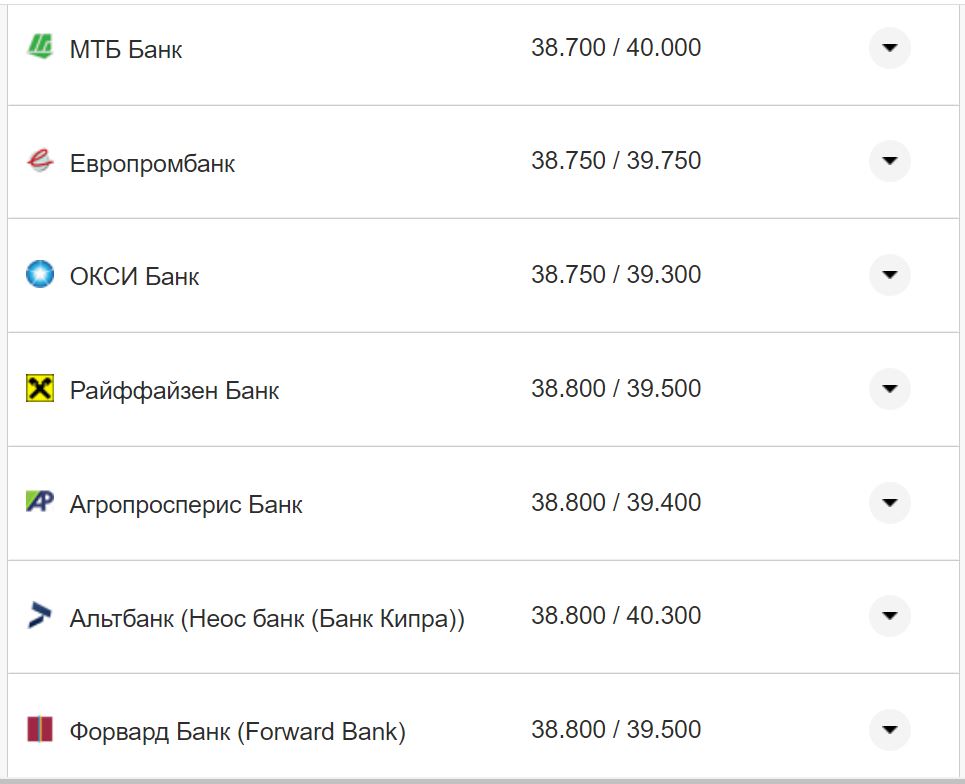Select Альтбанк (Неос банк) bank name
Viewport: 965px width, 784px height.
267,618
